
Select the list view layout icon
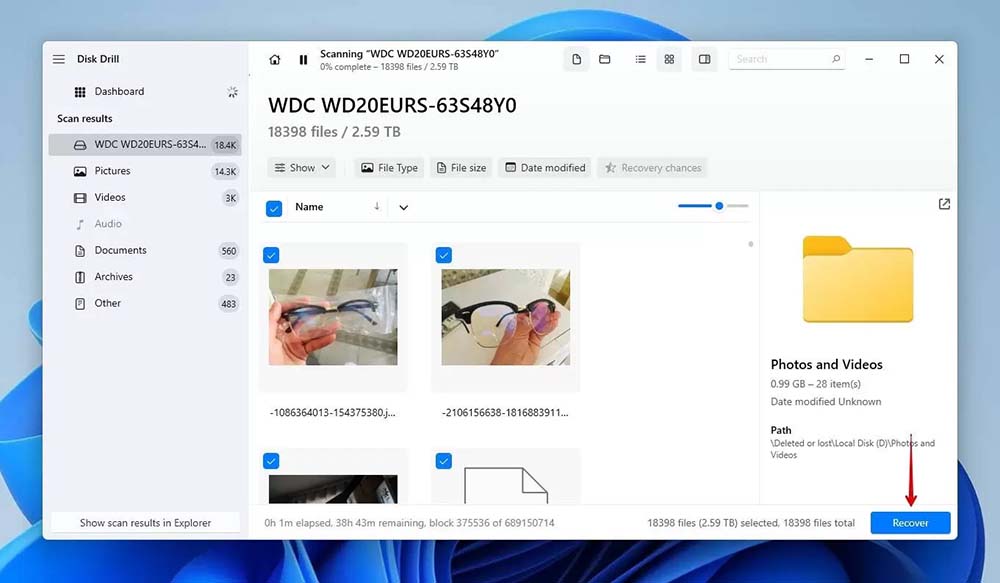click(640, 60)
